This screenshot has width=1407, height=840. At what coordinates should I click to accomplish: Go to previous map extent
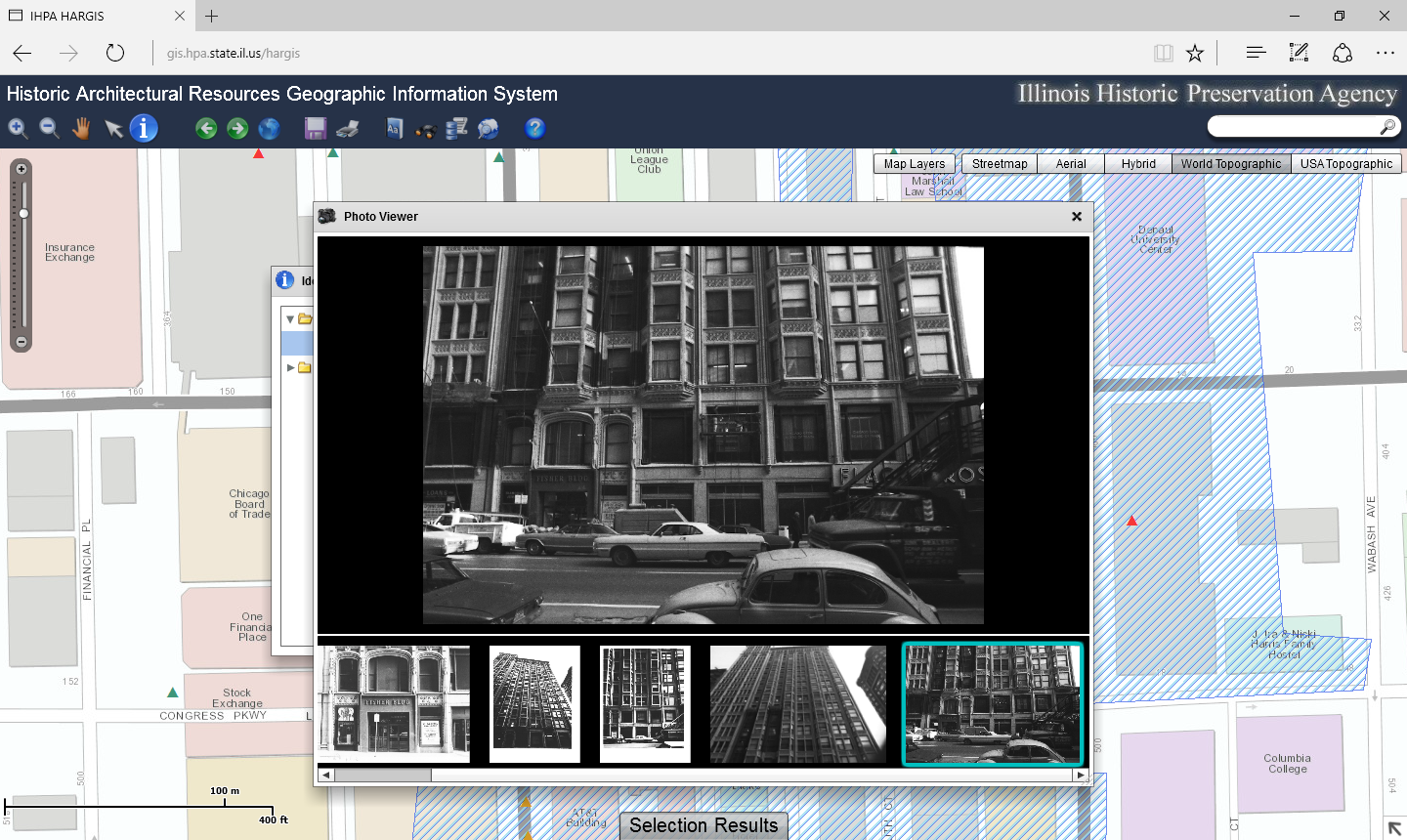click(x=206, y=128)
